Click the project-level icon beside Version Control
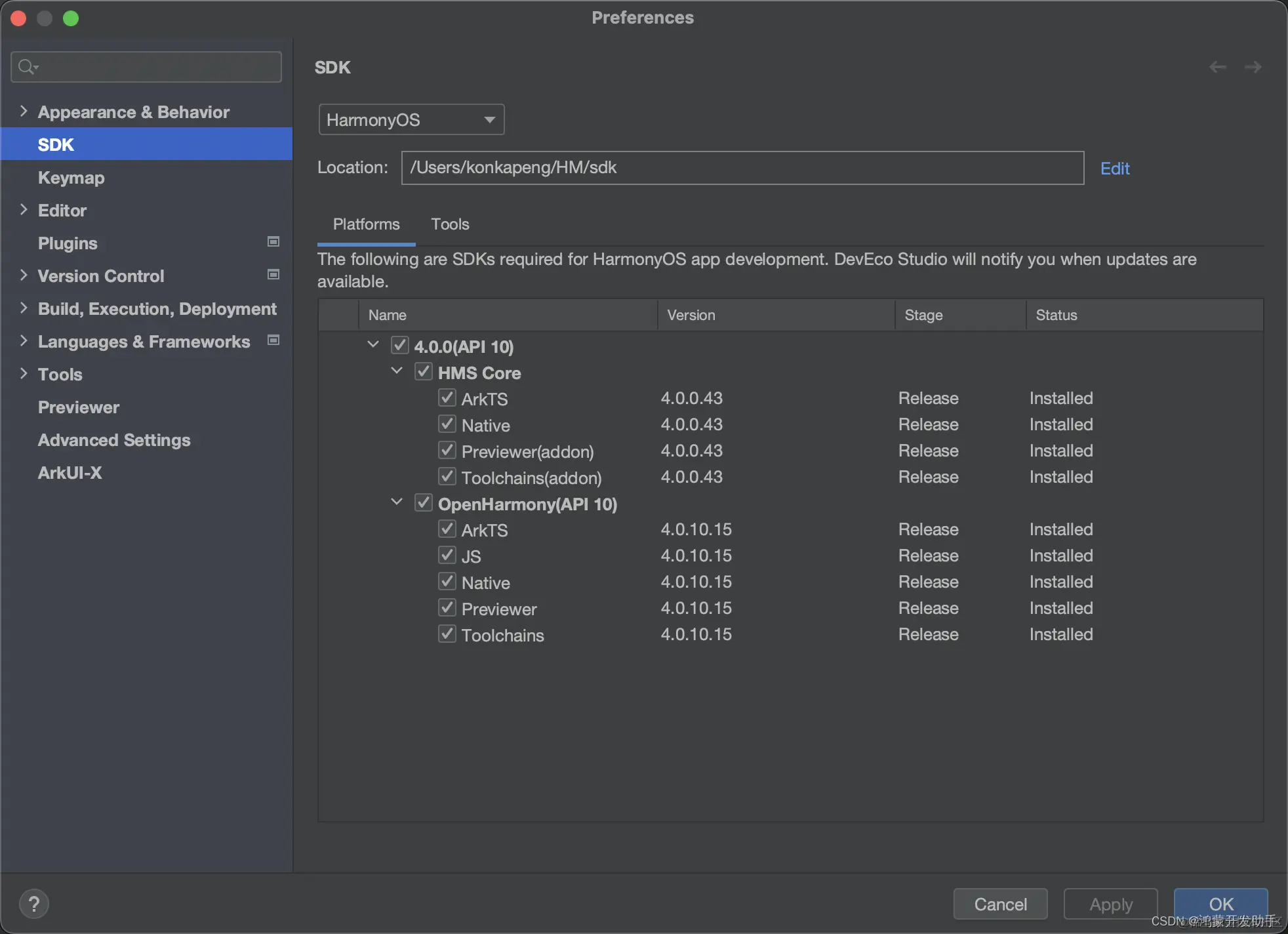 [x=273, y=275]
